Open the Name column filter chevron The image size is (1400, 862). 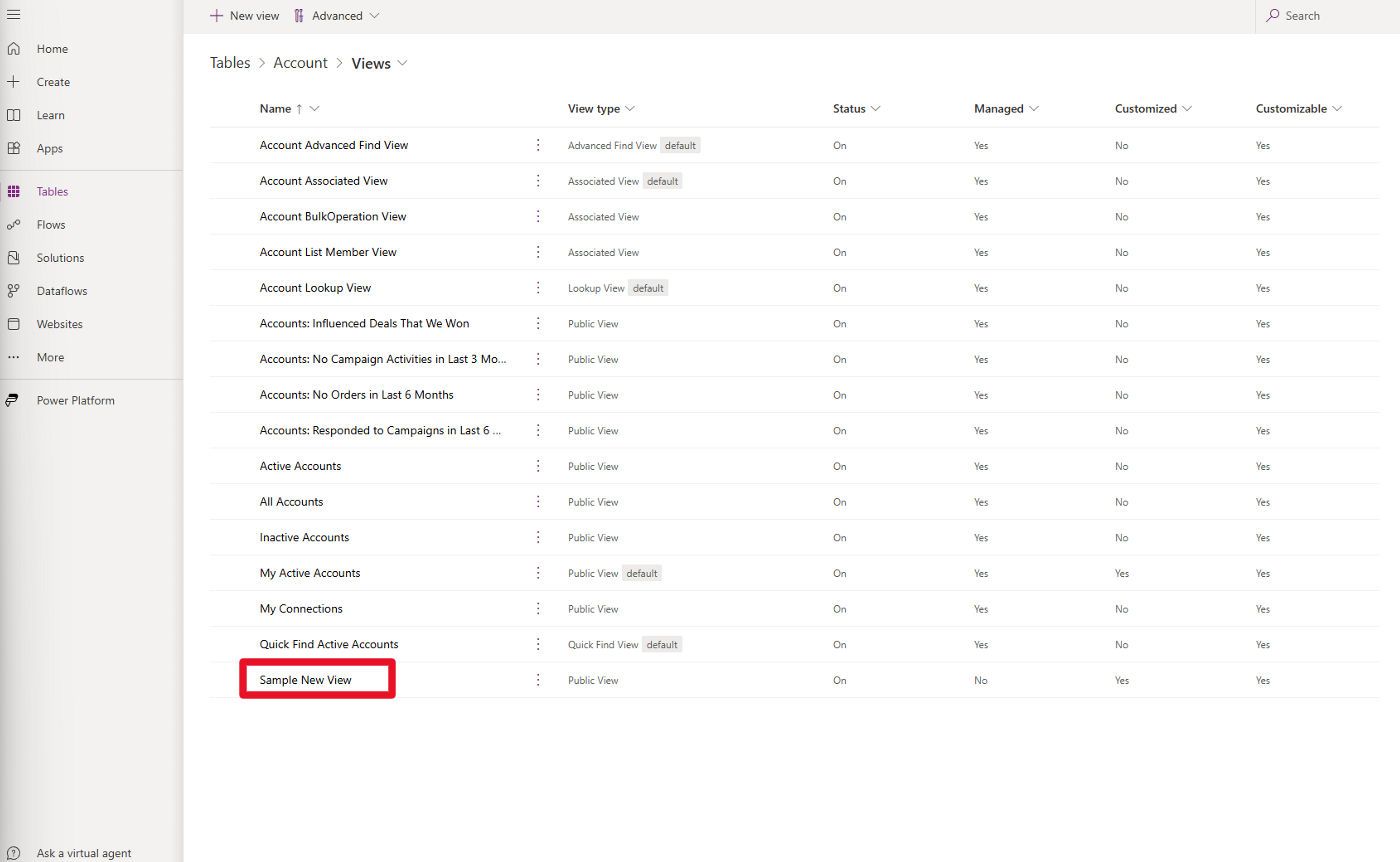point(314,109)
